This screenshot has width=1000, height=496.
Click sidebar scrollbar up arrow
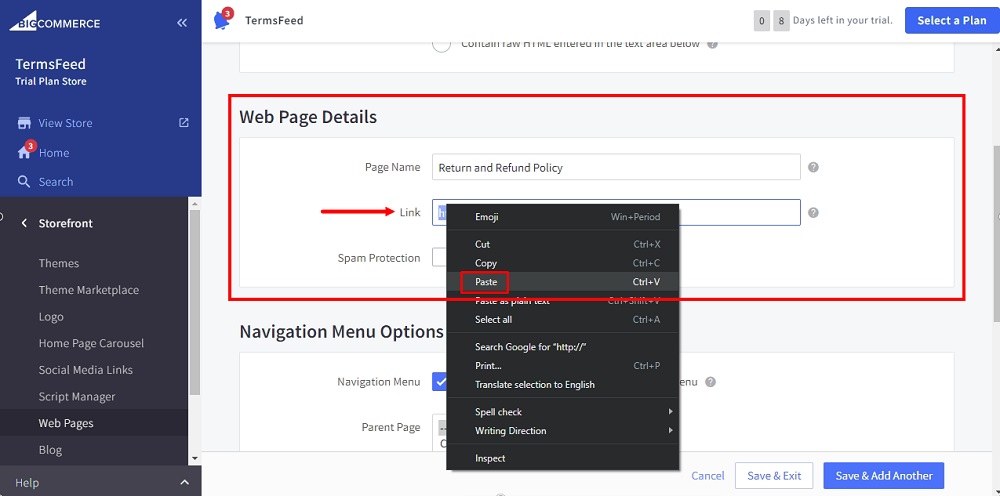pyautogui.click(x=195, y=203)
